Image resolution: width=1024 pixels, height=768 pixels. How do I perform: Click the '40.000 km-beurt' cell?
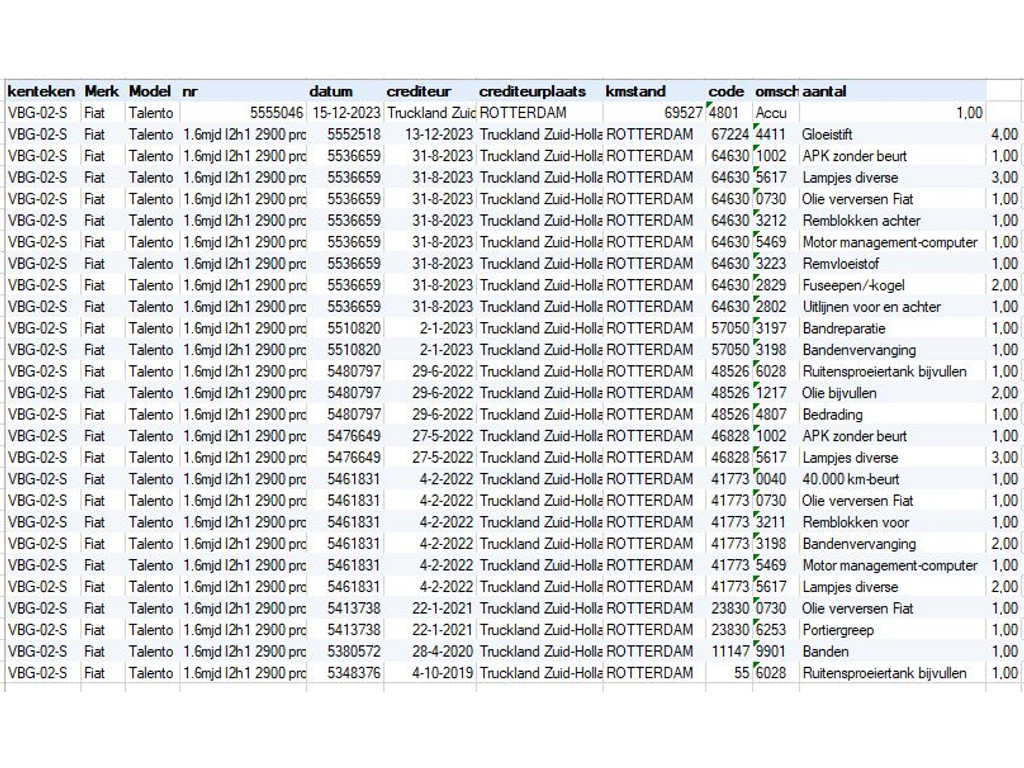click(x=892, y=479)
